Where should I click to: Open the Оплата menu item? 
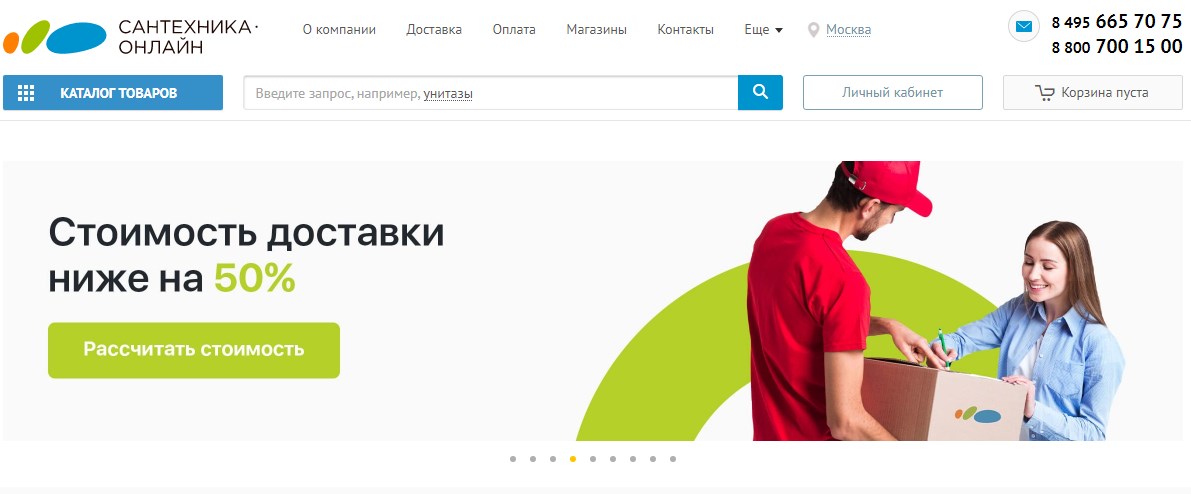pos(514,30)
